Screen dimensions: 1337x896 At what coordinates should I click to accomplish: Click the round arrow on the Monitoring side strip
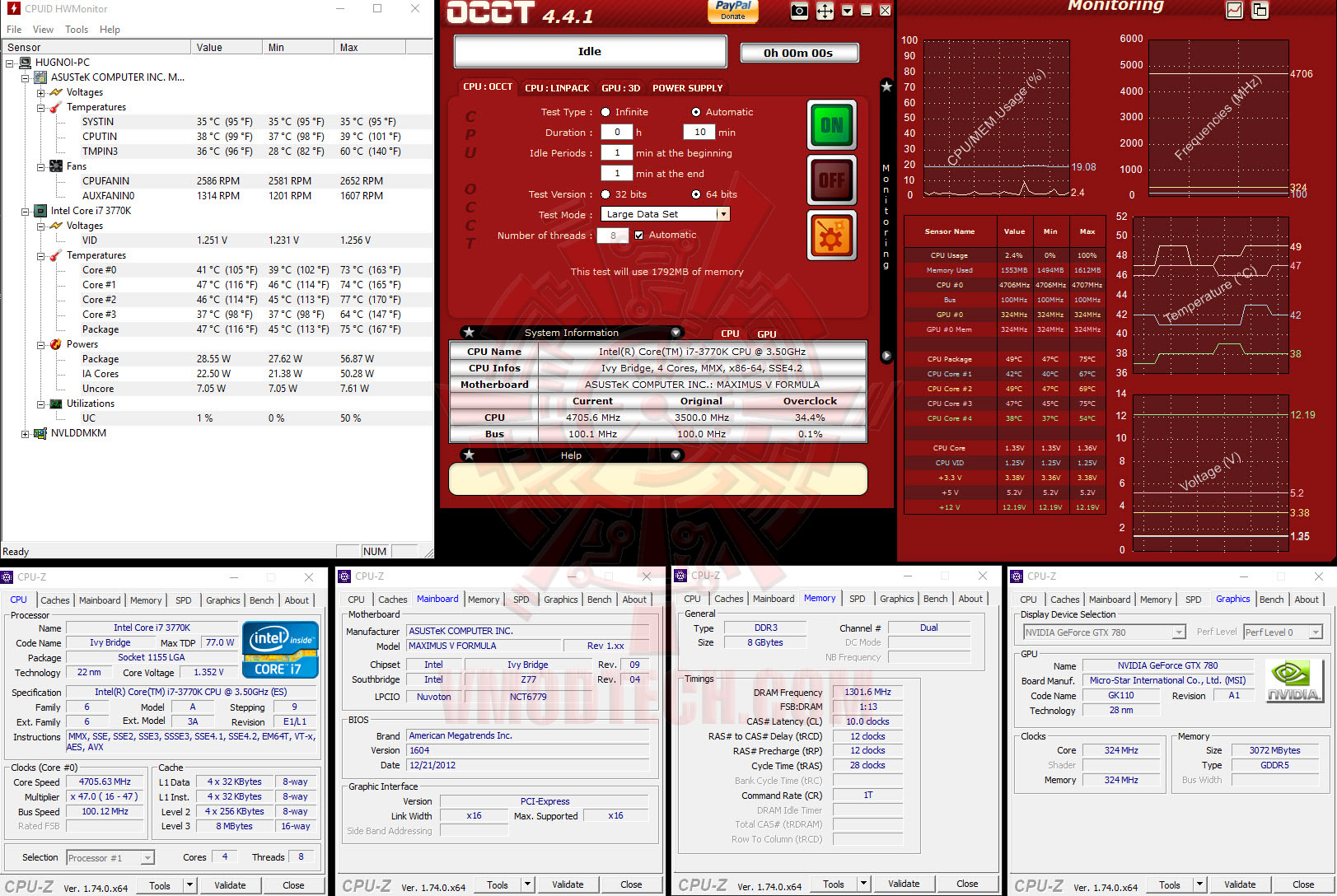[x=886, y=356]
